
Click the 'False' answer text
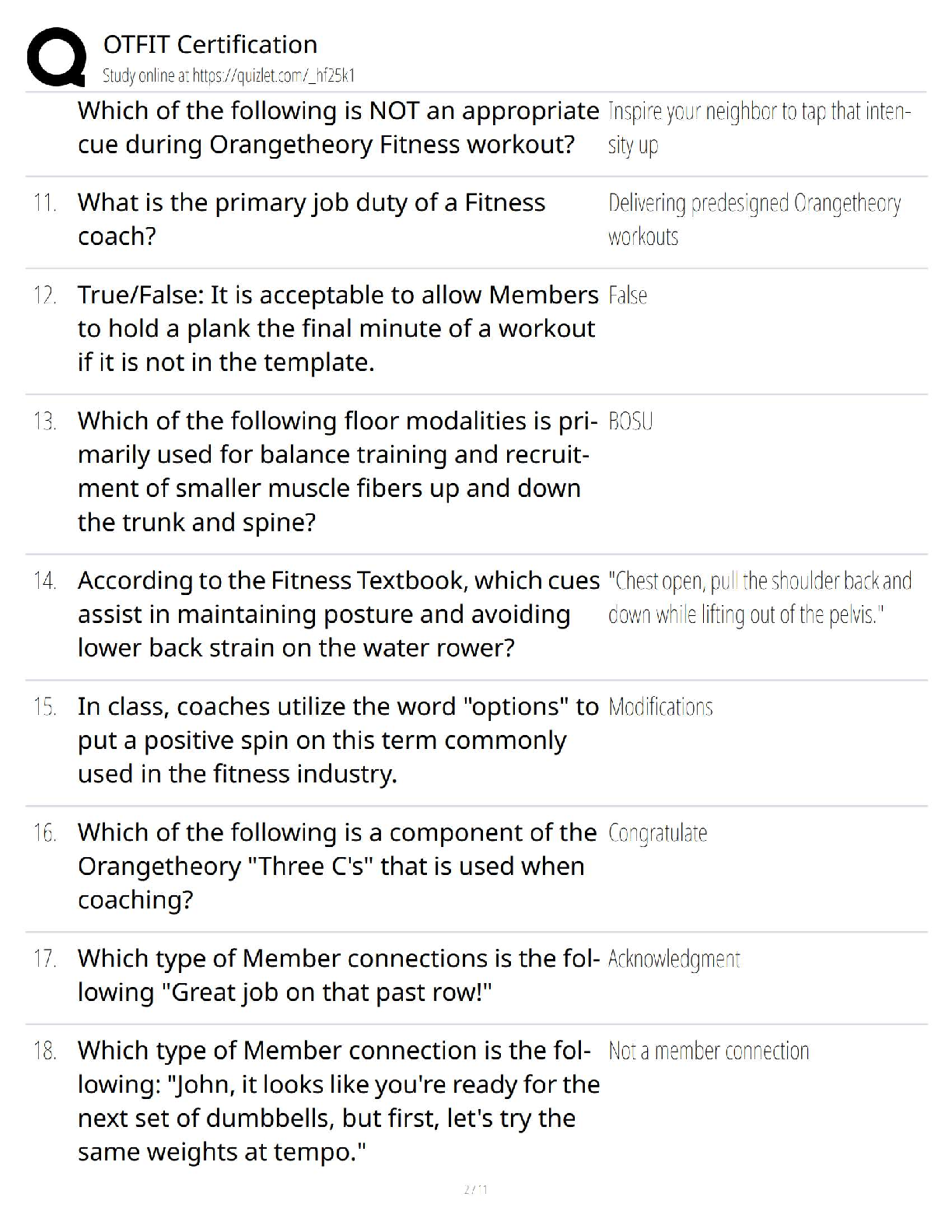pos(628,296)
